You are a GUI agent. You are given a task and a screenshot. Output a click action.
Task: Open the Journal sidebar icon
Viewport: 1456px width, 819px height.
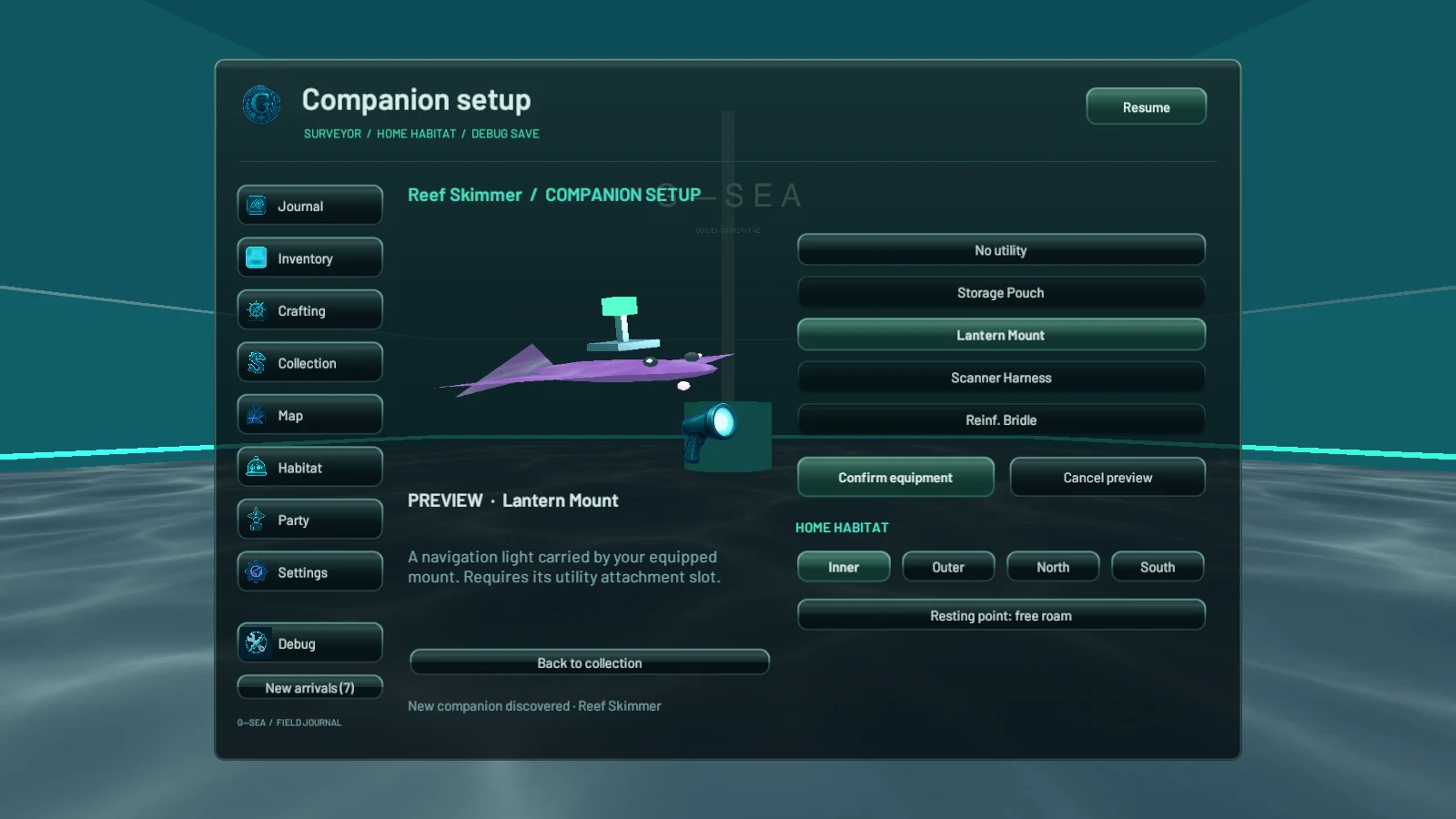tap(257, 206)
